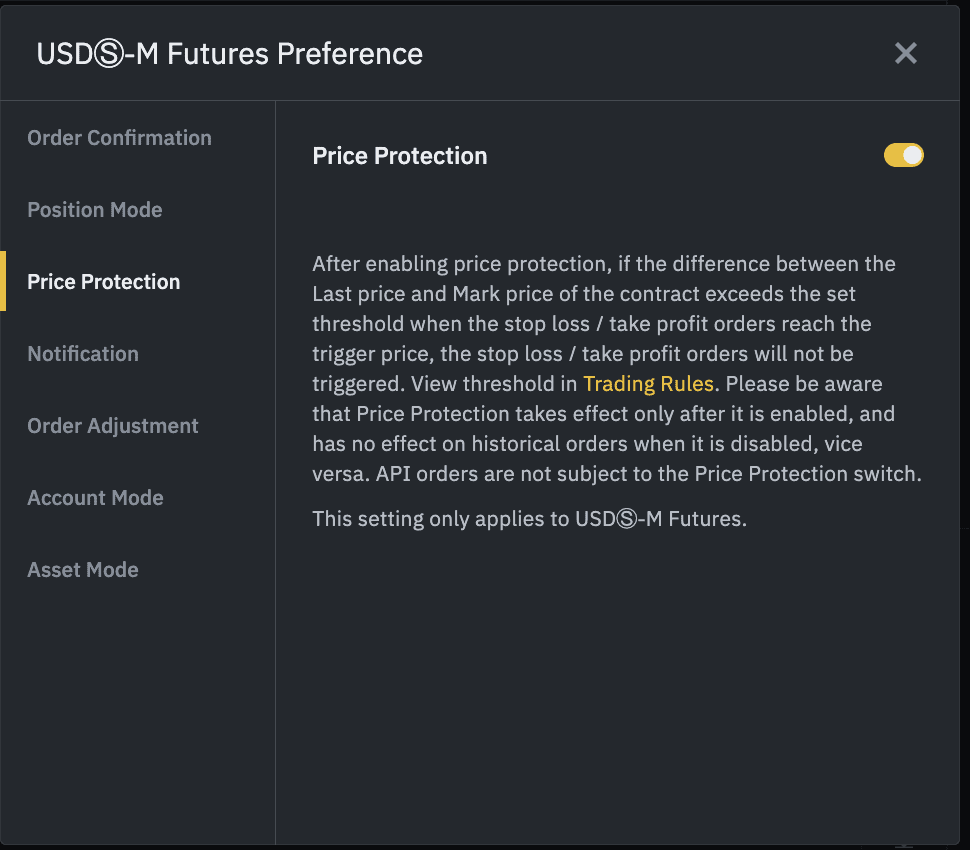Screen dimensions: 970x850
Task: Switch to the Asset Mode tab
Action: (x=83, y=570)
